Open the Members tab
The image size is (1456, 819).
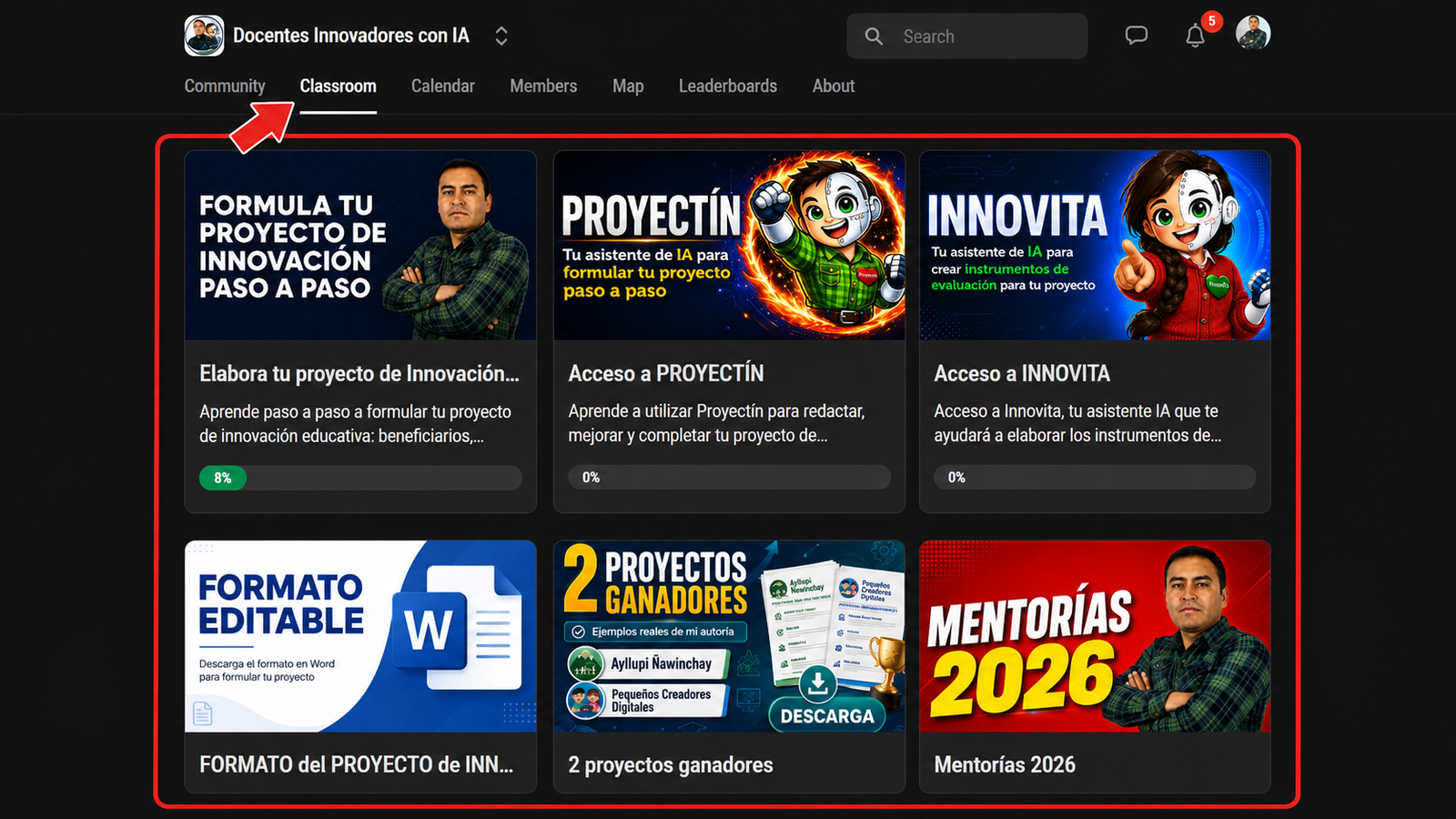click(543, 86)
